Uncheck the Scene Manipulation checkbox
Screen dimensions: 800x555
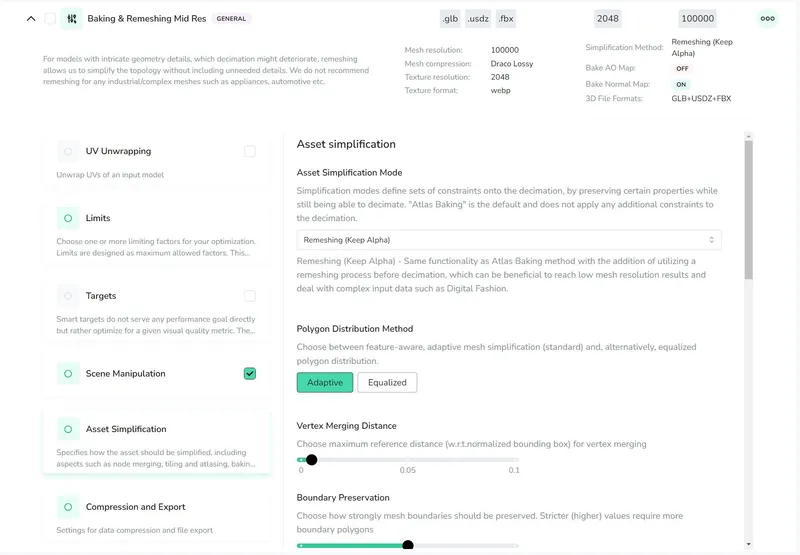[x=250, y=374]
